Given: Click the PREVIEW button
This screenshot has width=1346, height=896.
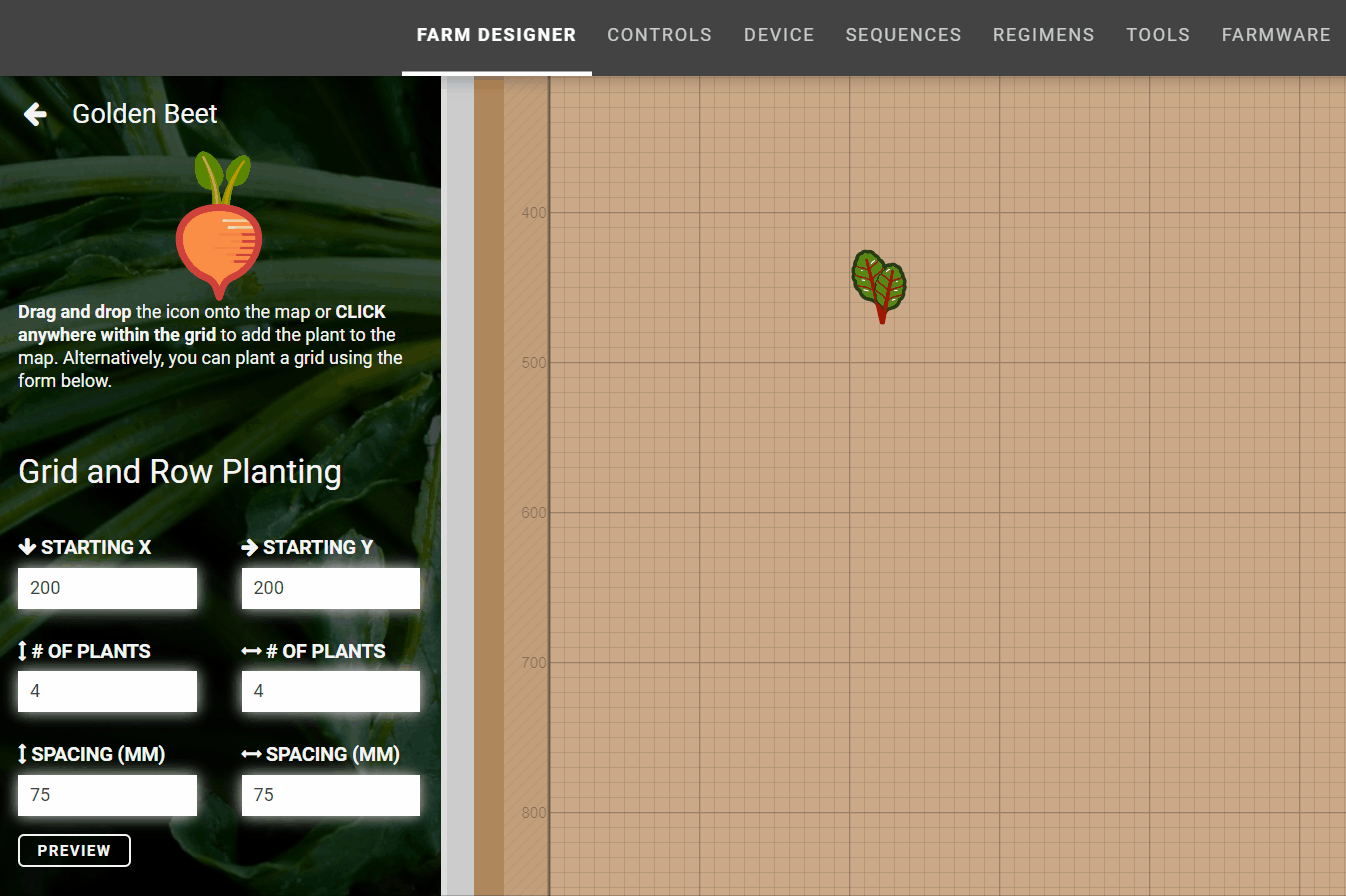Looking at the screenshot, I should click(74, 850).
